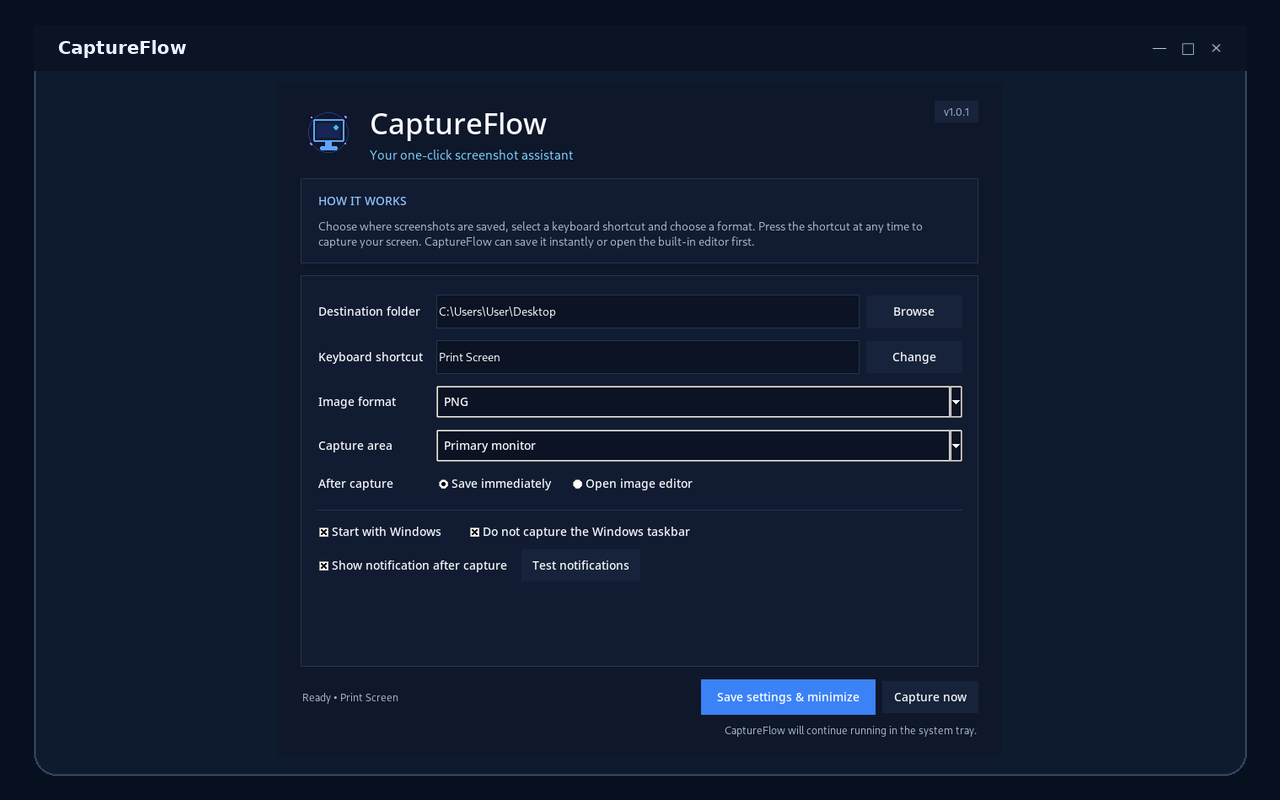Click the 'Your one-click screenshot assistant' tagline

point(471,155)
